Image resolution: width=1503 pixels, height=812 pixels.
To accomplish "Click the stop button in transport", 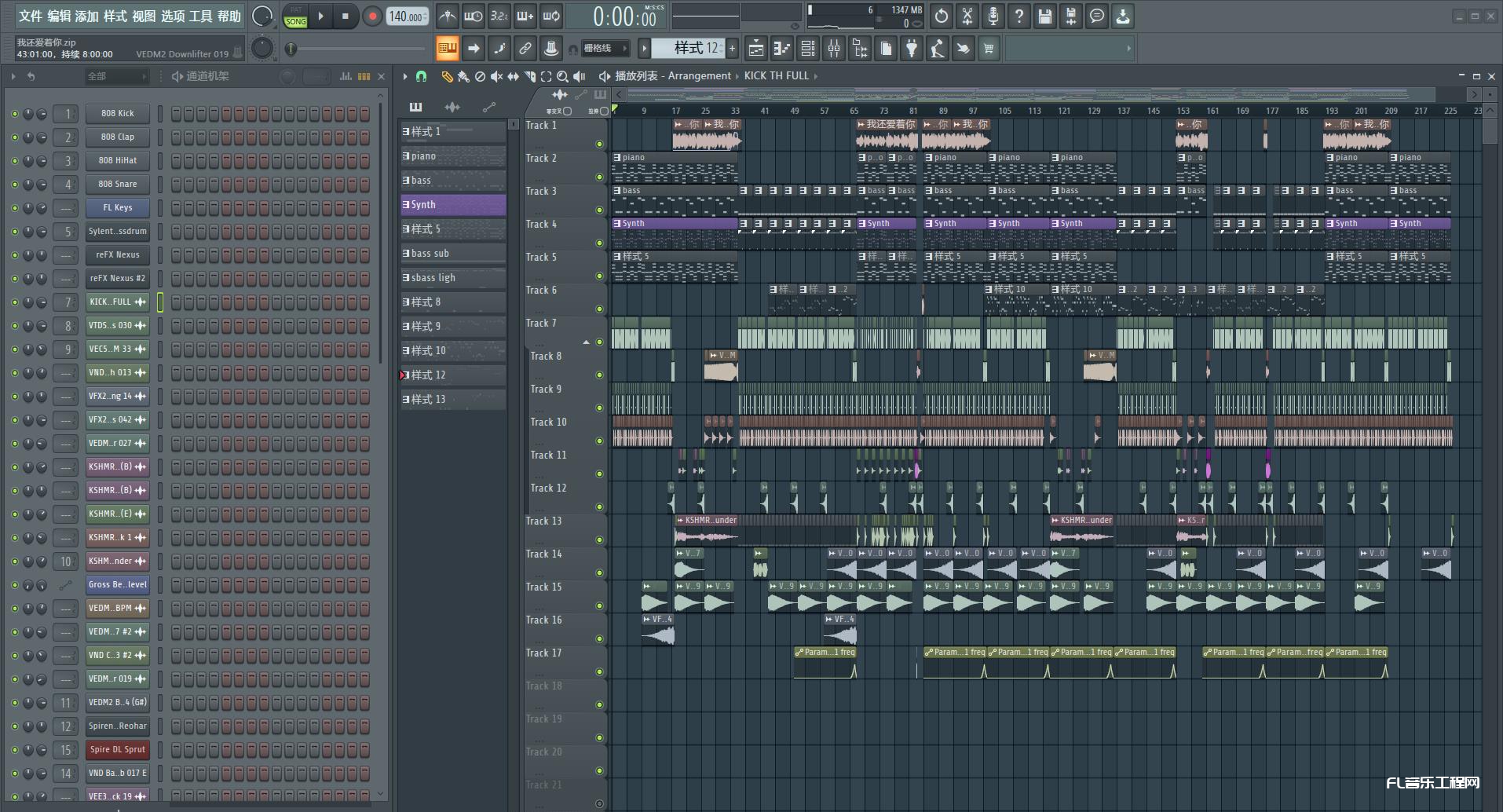I will pos(346,16).
